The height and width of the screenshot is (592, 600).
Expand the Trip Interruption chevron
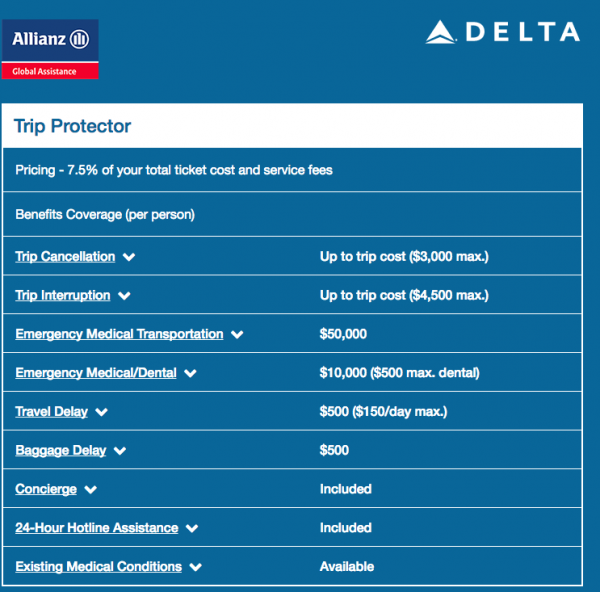124,296
